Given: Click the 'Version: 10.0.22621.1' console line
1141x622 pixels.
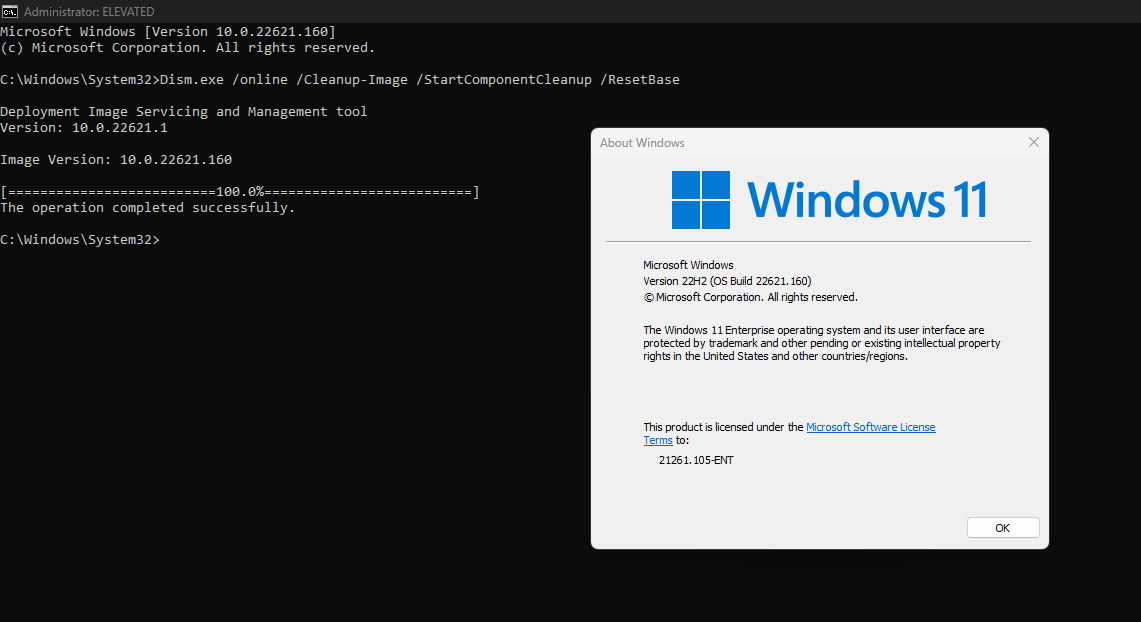Looking at the screenshot, I should pos(84,127).
